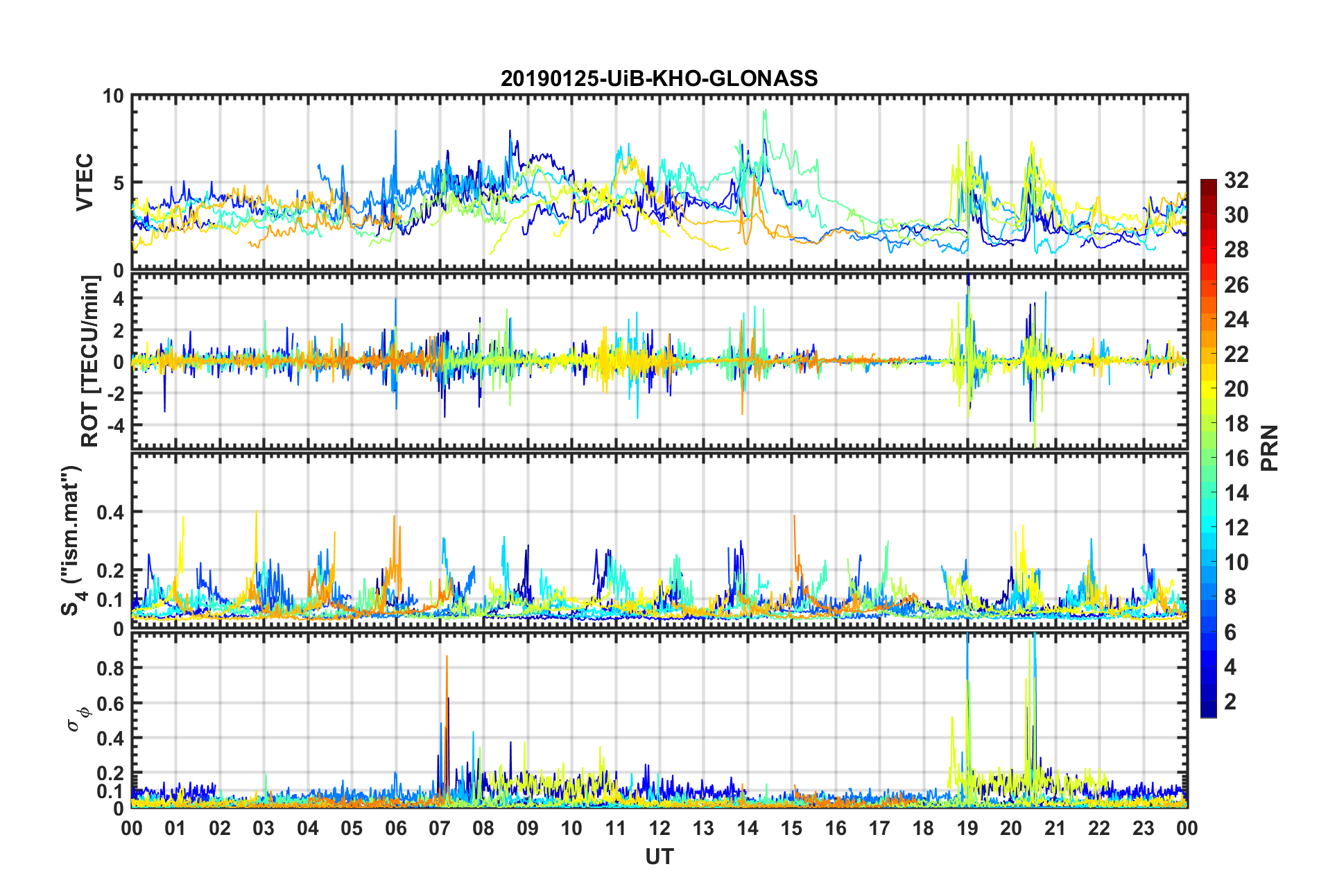Click x-axis tick label 23
The height and width of the screenshot is (896, 1319).
[1143, 829]
